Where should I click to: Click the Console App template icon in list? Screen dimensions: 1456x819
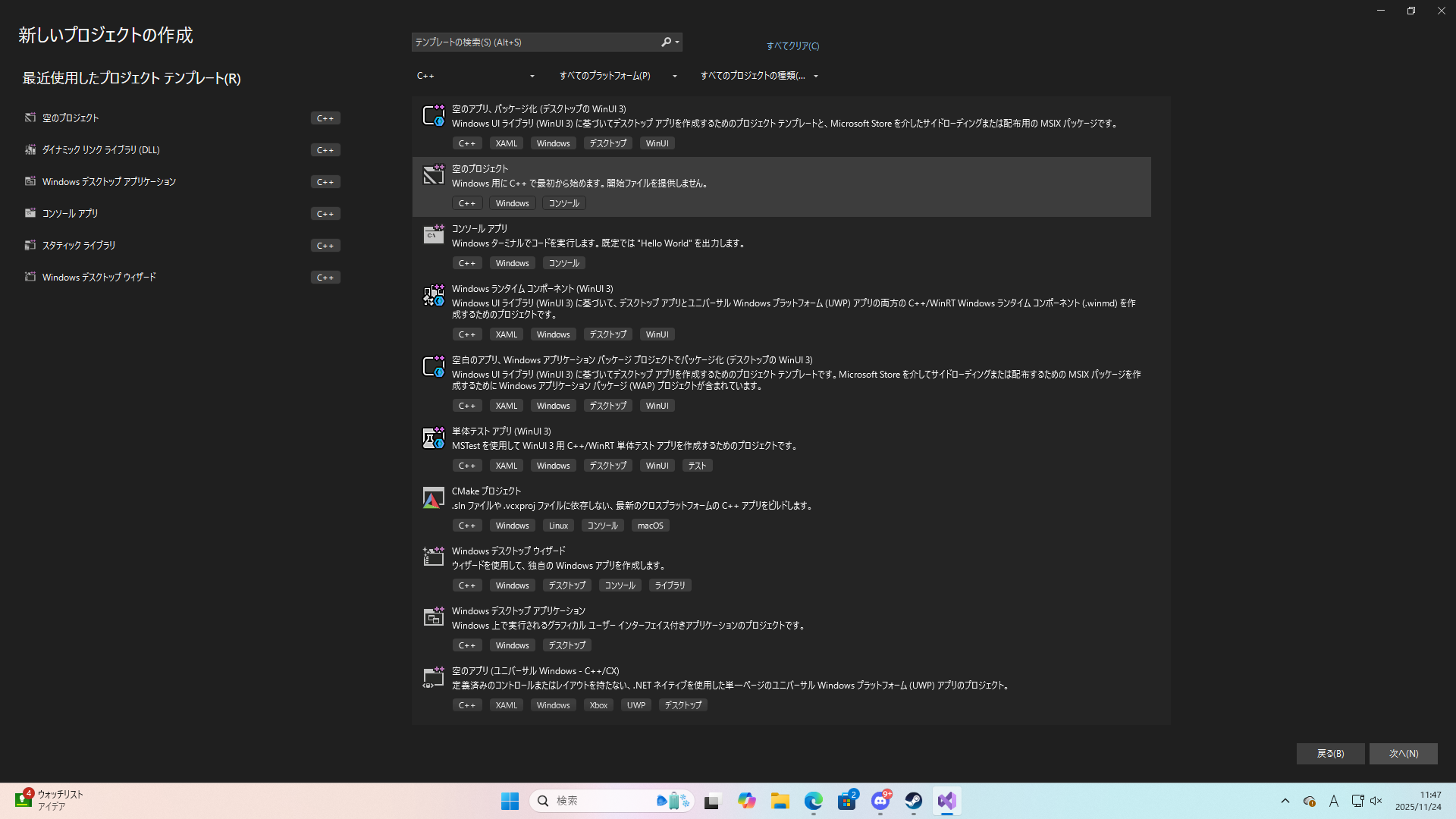pos(433,235)
